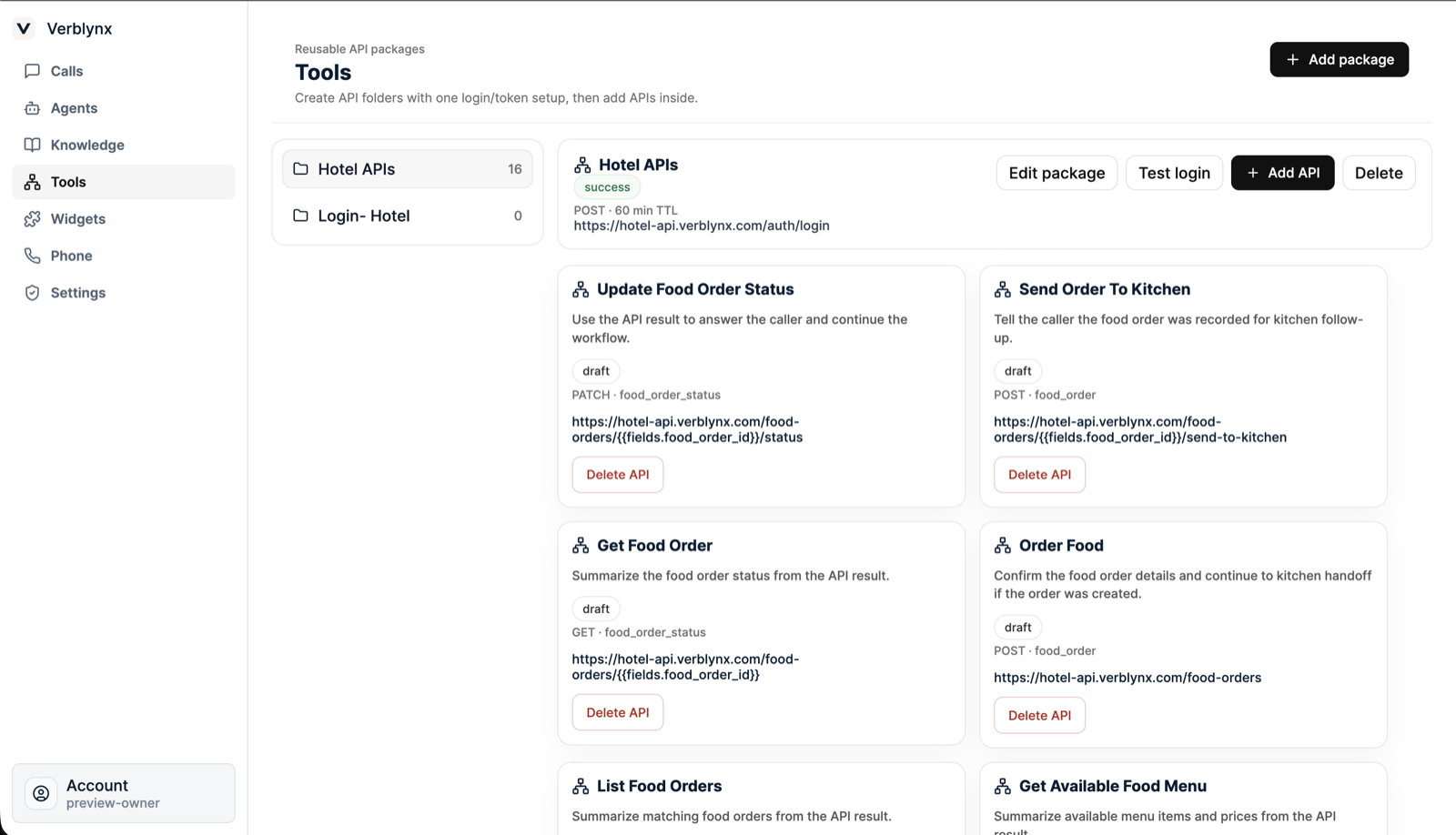This screenshot has width=1456, height=835.
Task: Click the Phone handset icon
Action: click(x=33, y=256)
